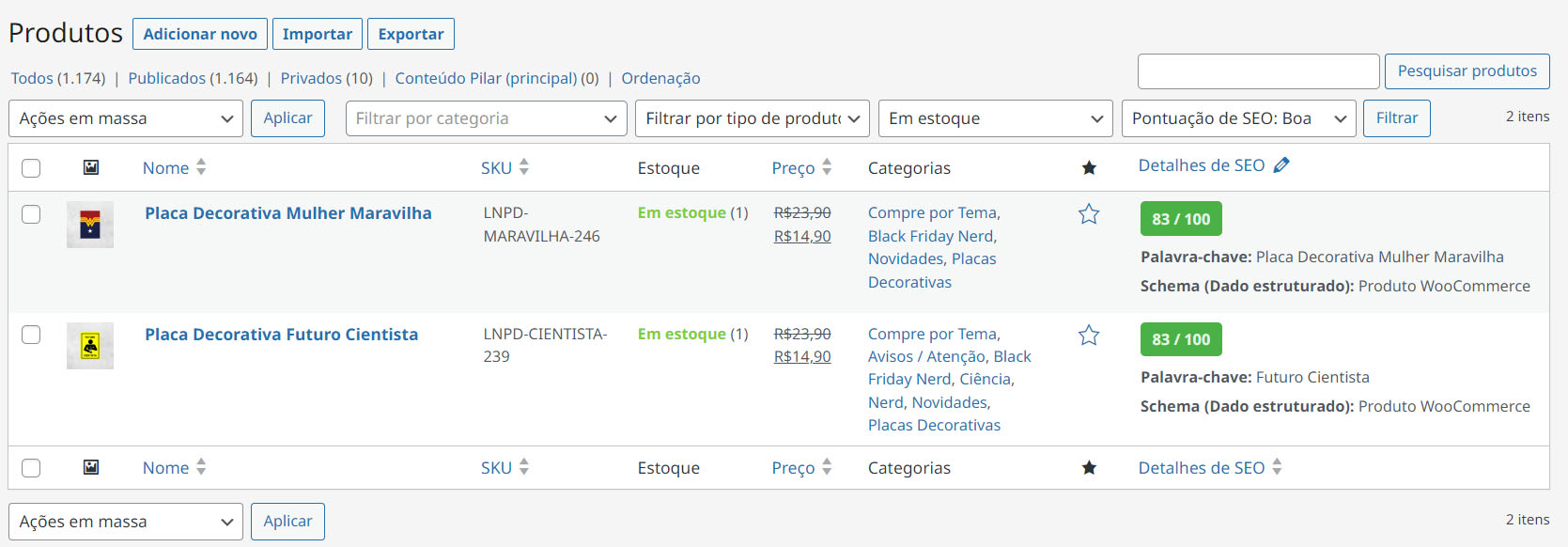Click sort arrows beside footer Detalhes de SEO
Viewport: 1568px width, 547px height.
1277,467
